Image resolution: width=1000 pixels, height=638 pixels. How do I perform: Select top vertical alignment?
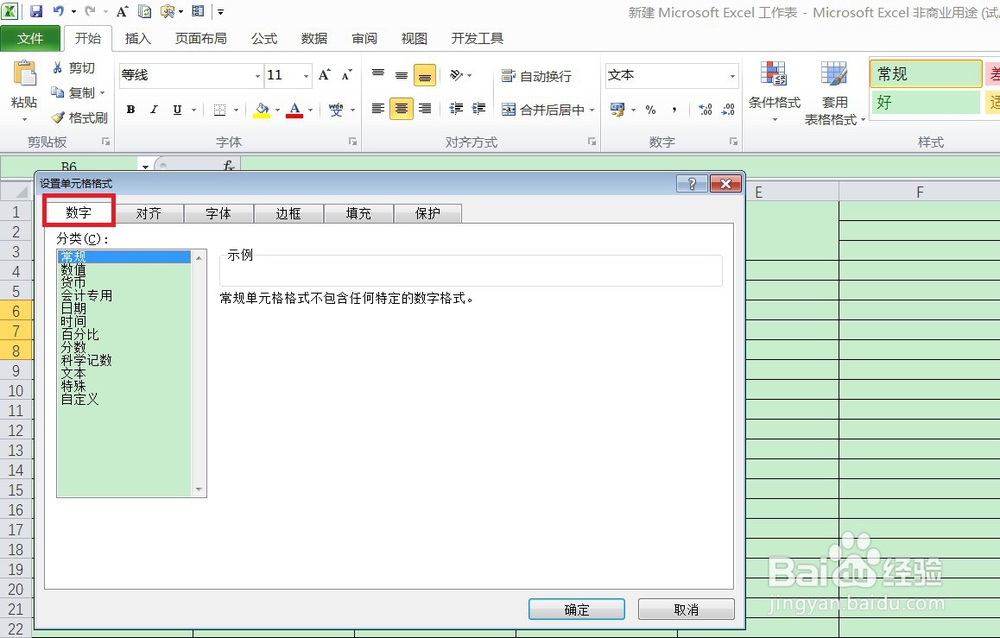(378, 75)
